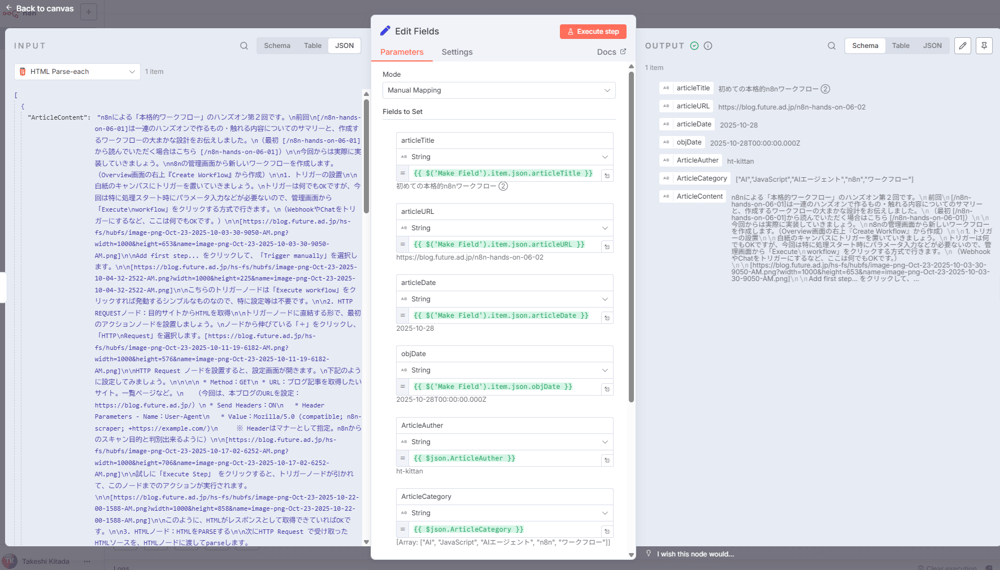Screen dimensions: 1000x570
Task: Click the green success check icon by OUTPUT
Action: pyautogui.click(x=694, y=46)
